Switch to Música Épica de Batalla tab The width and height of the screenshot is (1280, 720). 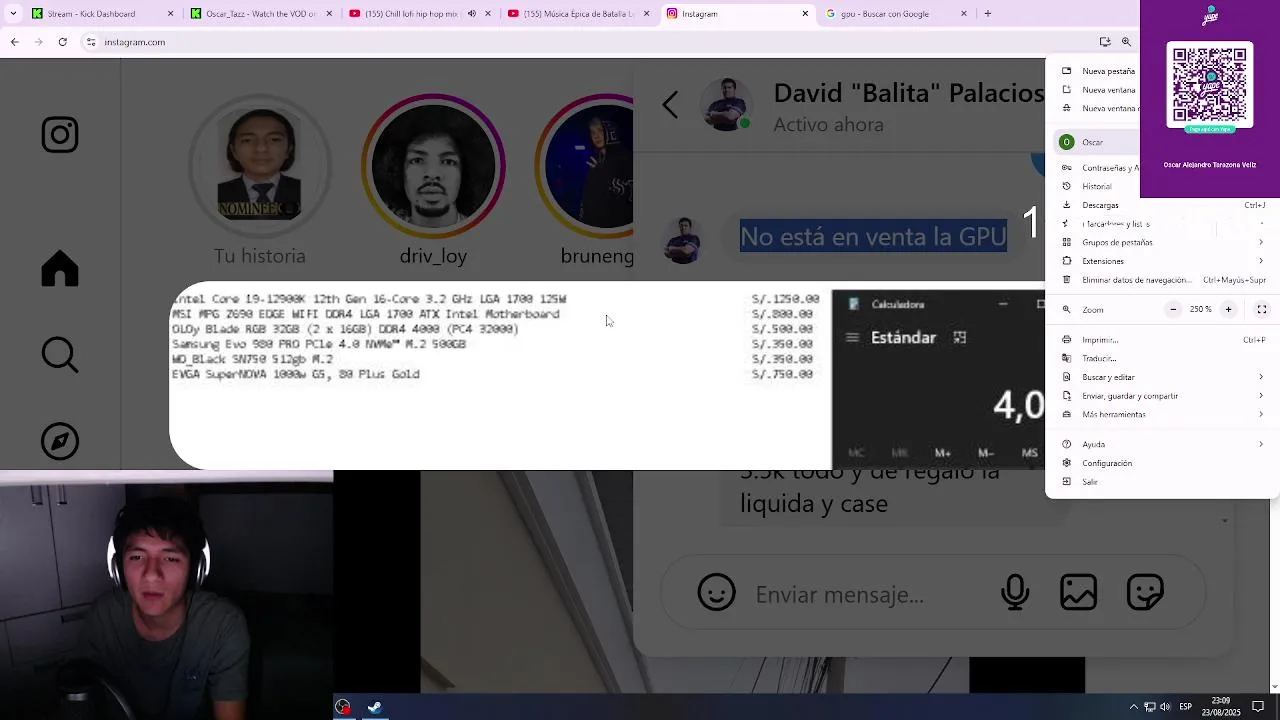[x=578, y=14]
